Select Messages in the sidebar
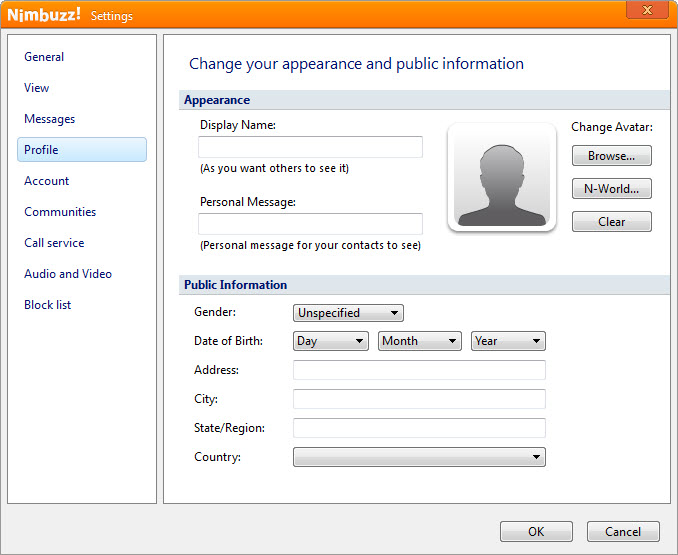The height and width of the screenshot is (555, 678). (50, 119)
